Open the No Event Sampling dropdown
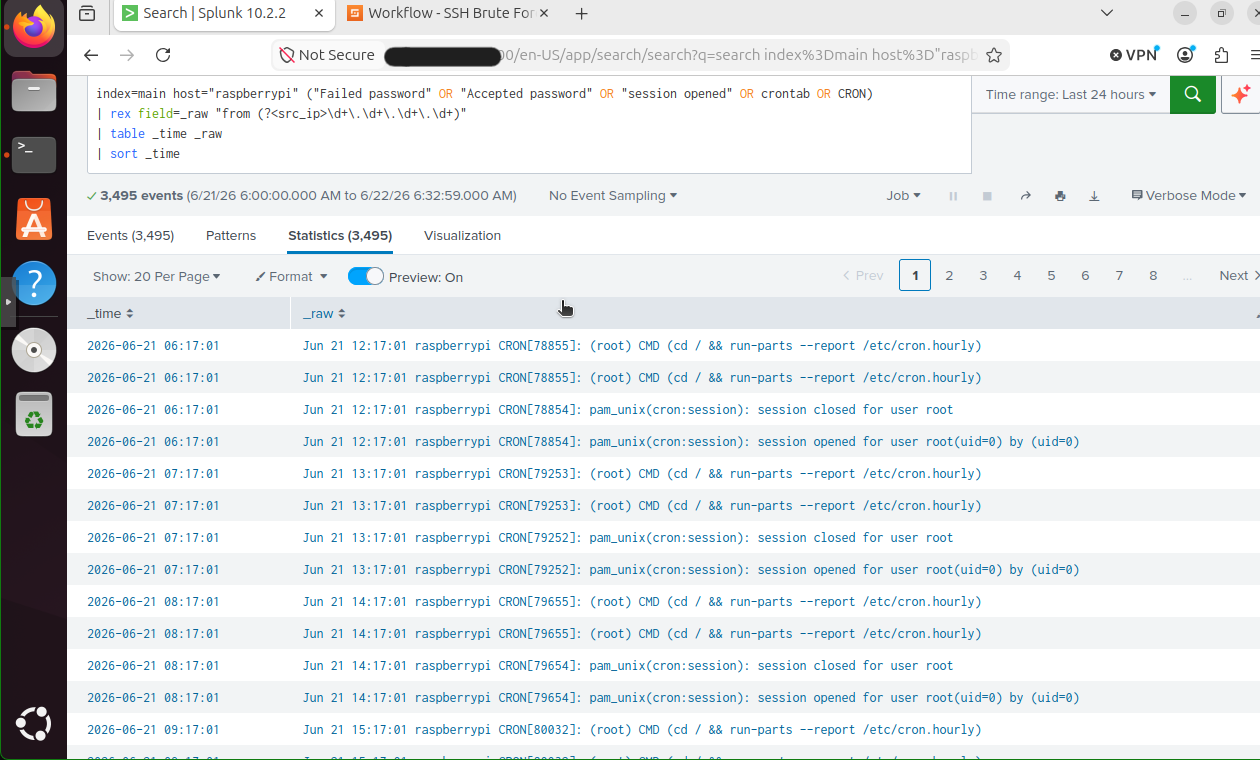 click(613, 196)
